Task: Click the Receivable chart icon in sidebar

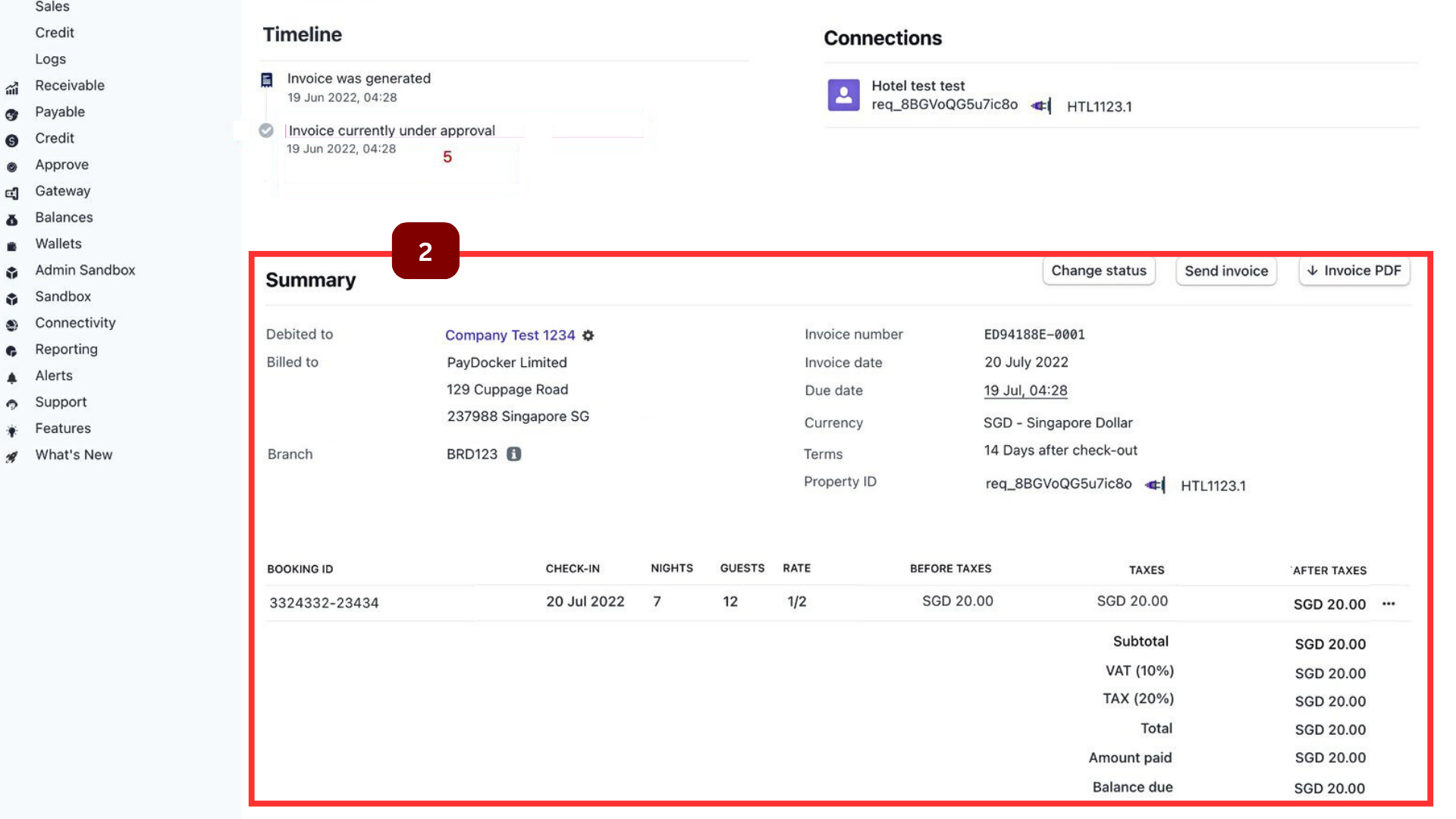Action: (12, 89)
